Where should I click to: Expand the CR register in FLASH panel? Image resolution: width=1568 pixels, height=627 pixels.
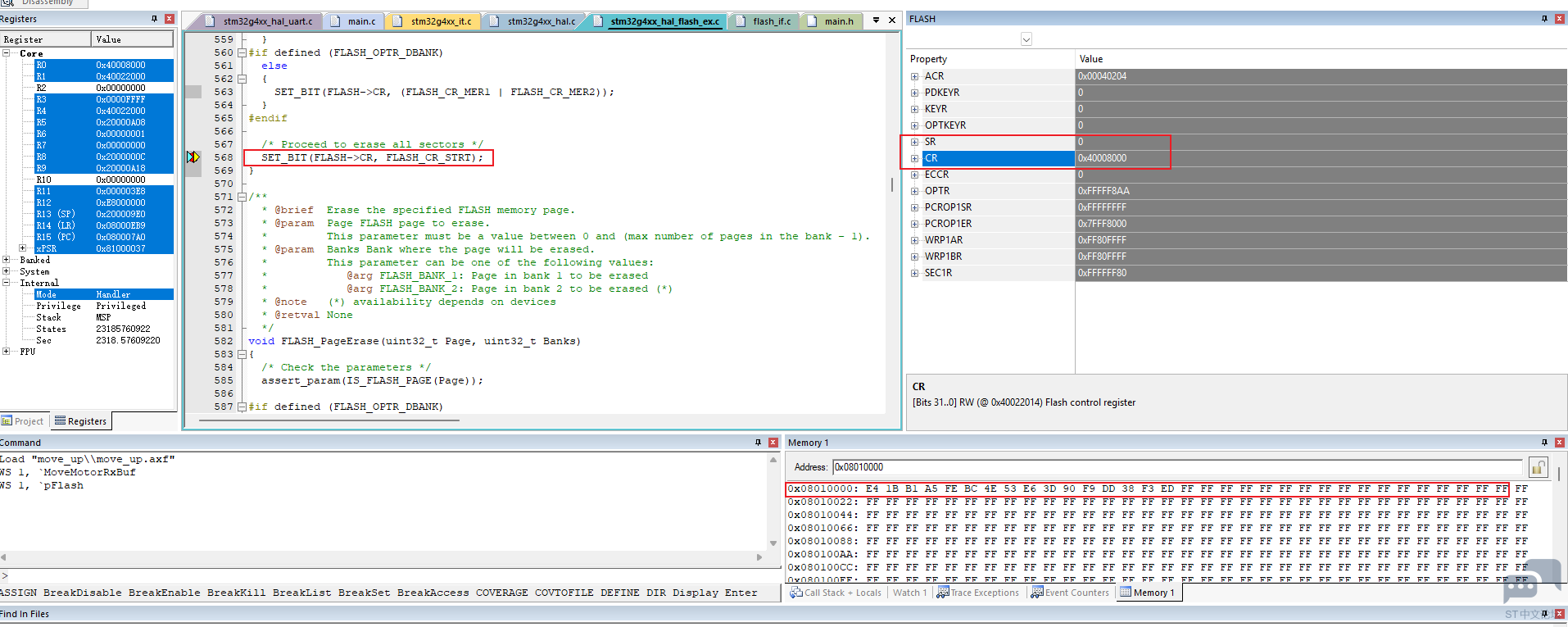(915, 158)
